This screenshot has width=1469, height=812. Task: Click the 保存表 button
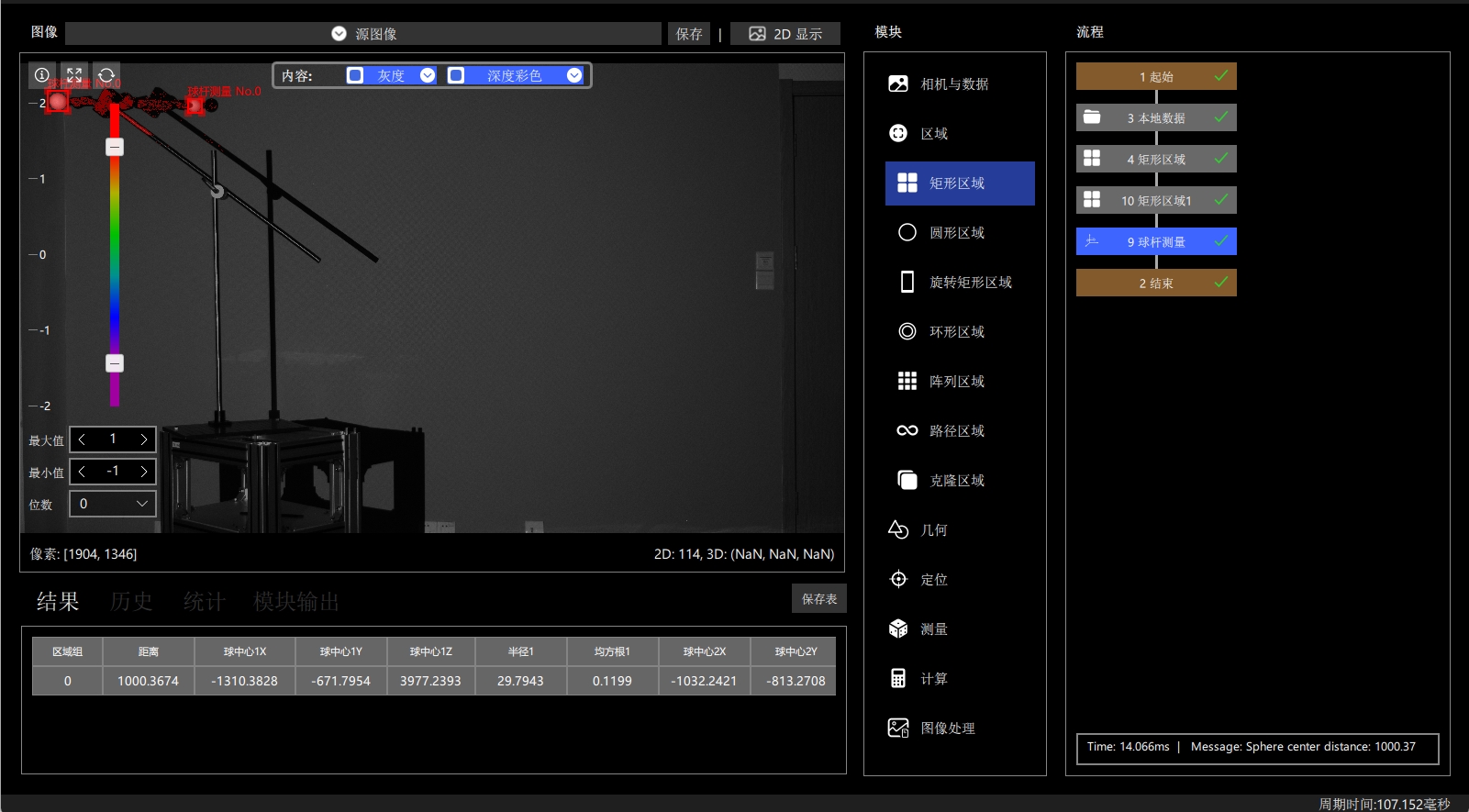819,599
